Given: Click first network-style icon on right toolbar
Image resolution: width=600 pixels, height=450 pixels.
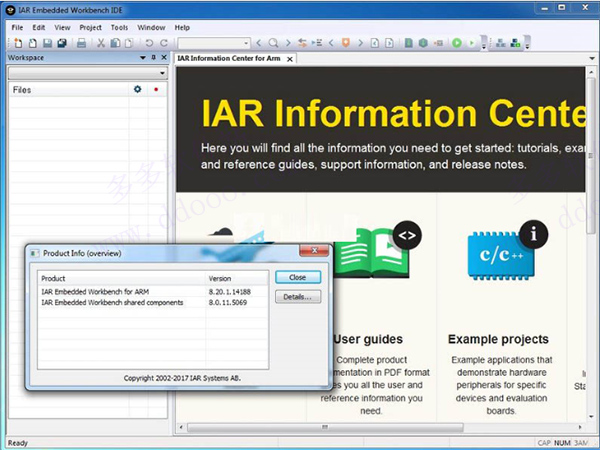Looking at the screenshot, I should 501,43.
